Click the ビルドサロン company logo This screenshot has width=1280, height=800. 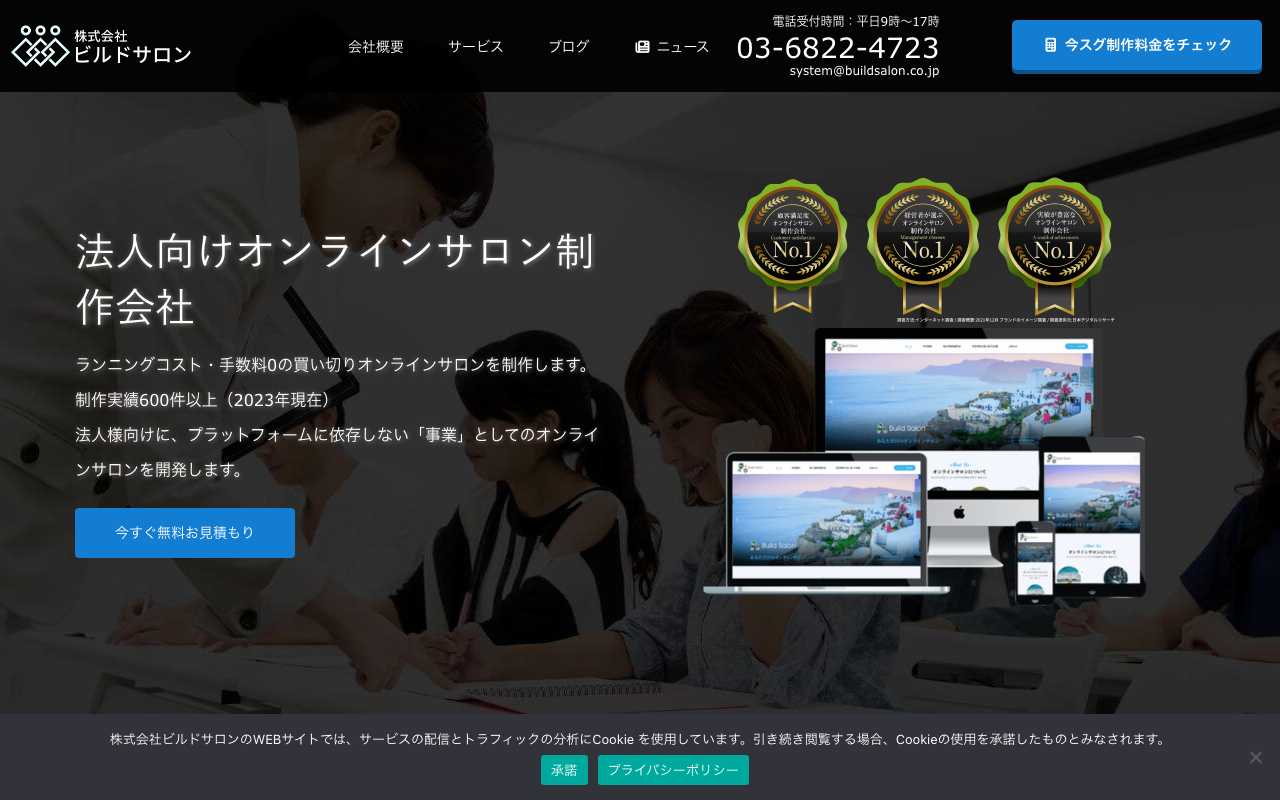[x=101, y=46]
